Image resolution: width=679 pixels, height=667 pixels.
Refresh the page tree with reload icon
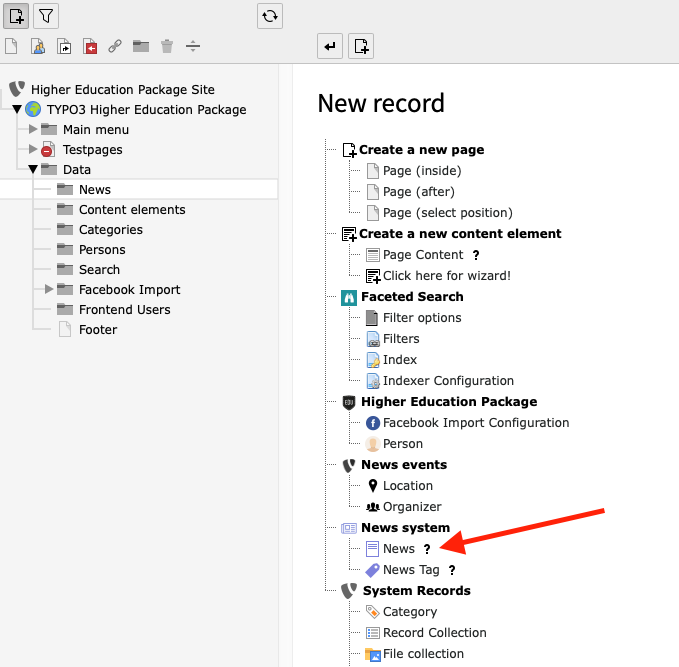[269, 16]
